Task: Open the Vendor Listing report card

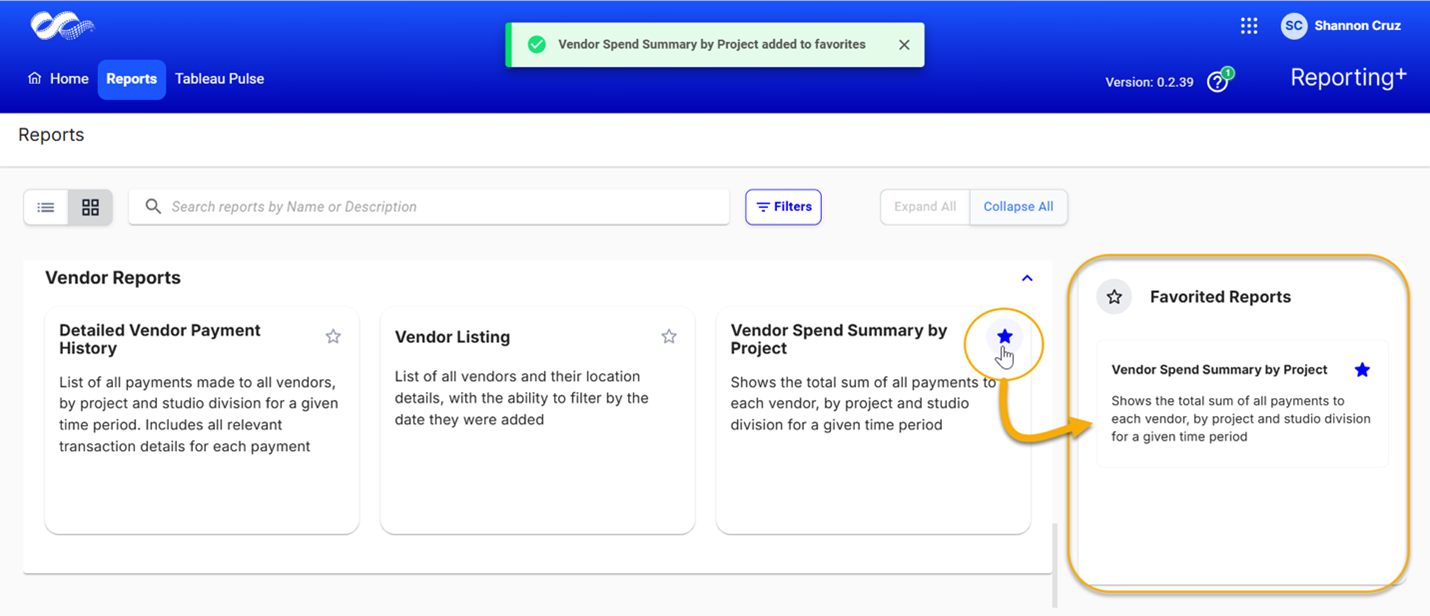Action: (538, 420)
